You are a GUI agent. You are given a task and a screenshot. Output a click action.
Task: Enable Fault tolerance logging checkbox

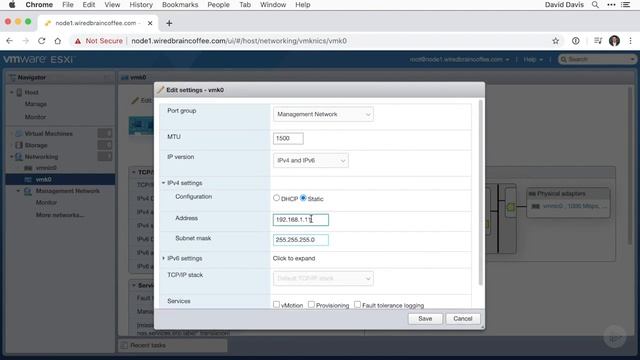pos(358,304)
